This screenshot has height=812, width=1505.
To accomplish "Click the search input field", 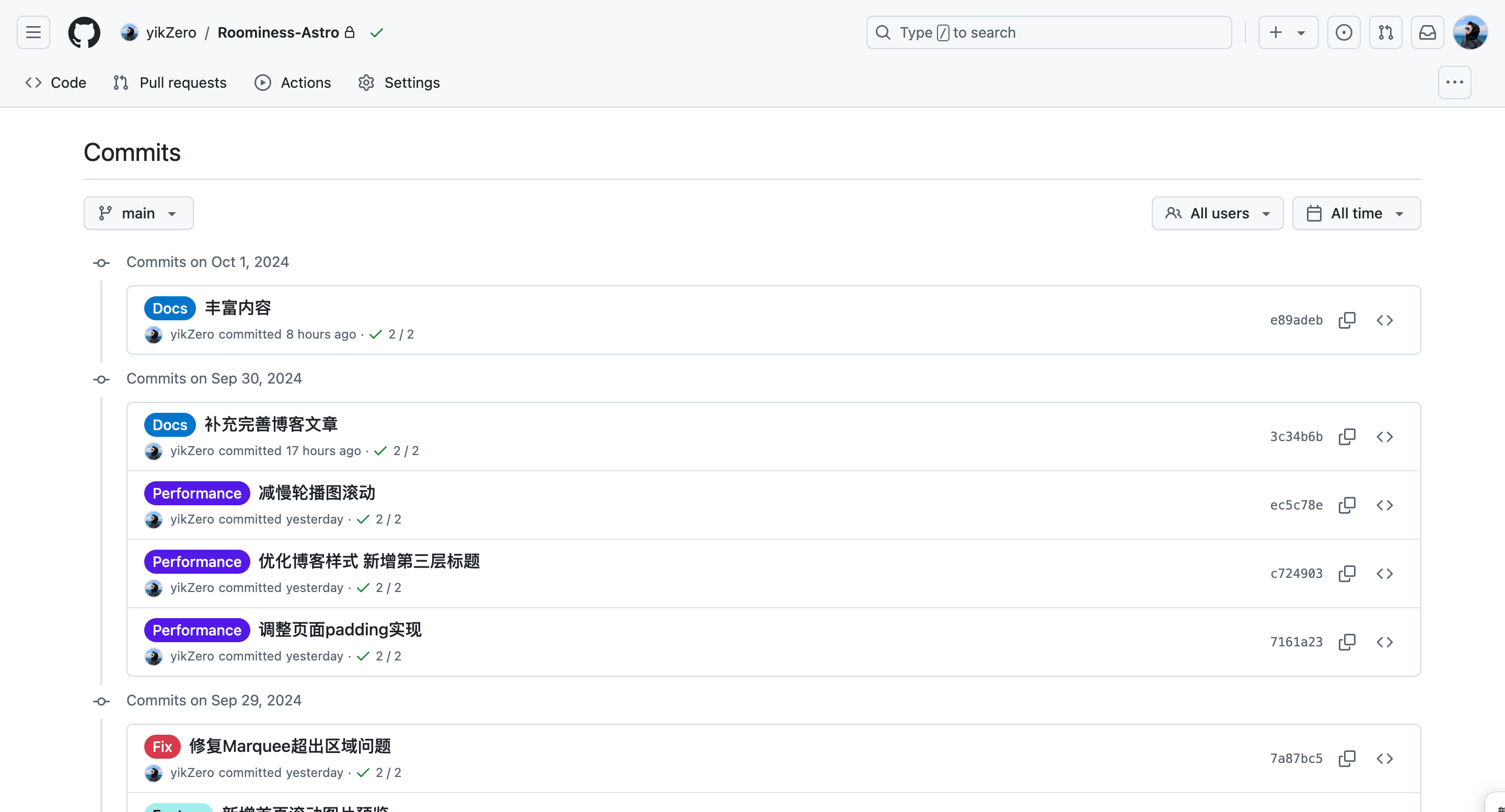I will (x=1050, y=32).
